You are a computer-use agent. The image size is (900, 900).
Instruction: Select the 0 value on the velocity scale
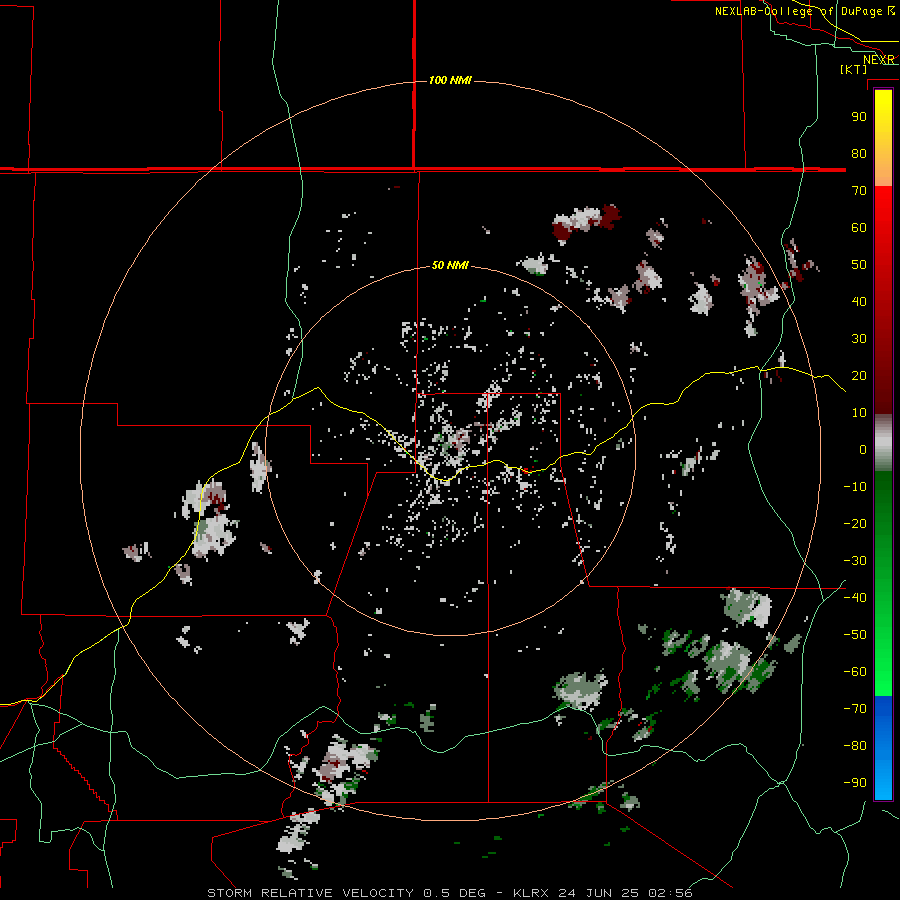(863, 449)
